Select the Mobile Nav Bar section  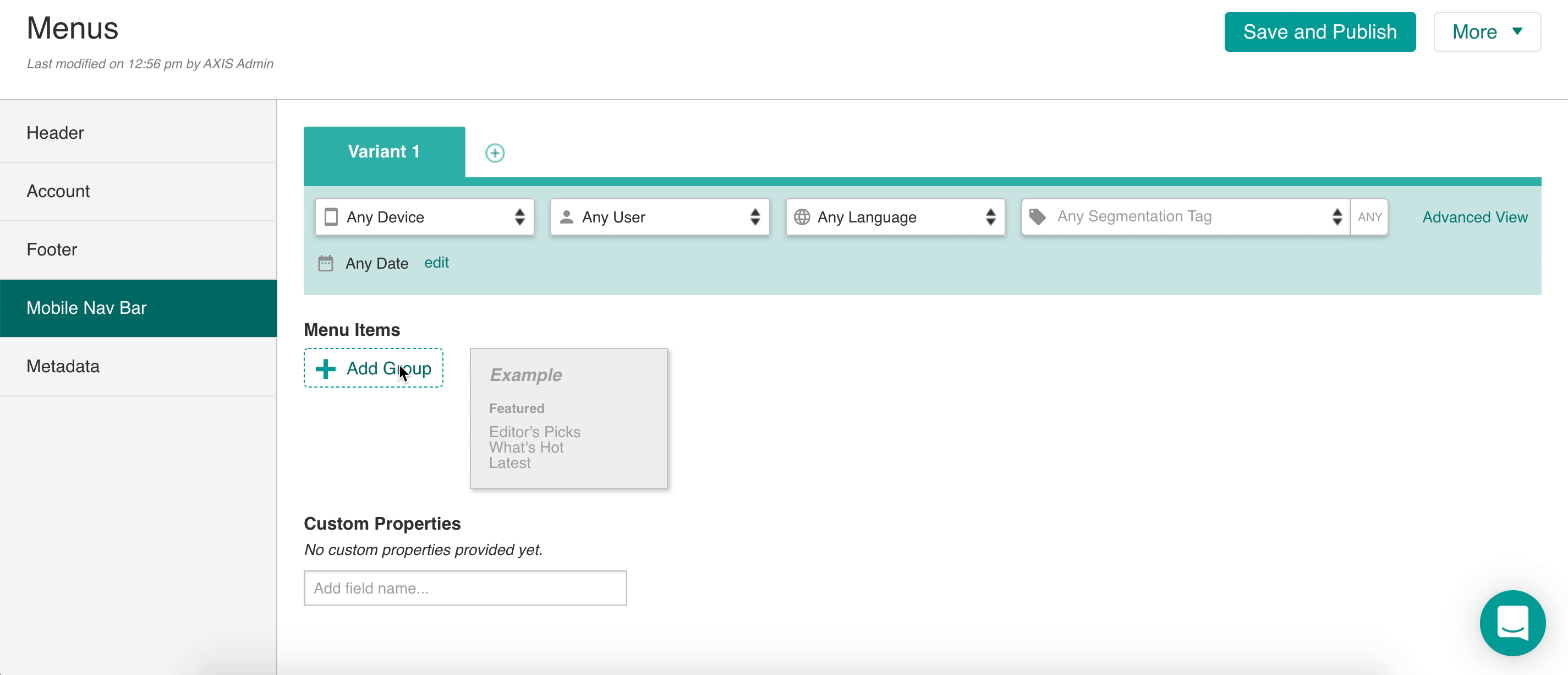[x=138, y=308]
